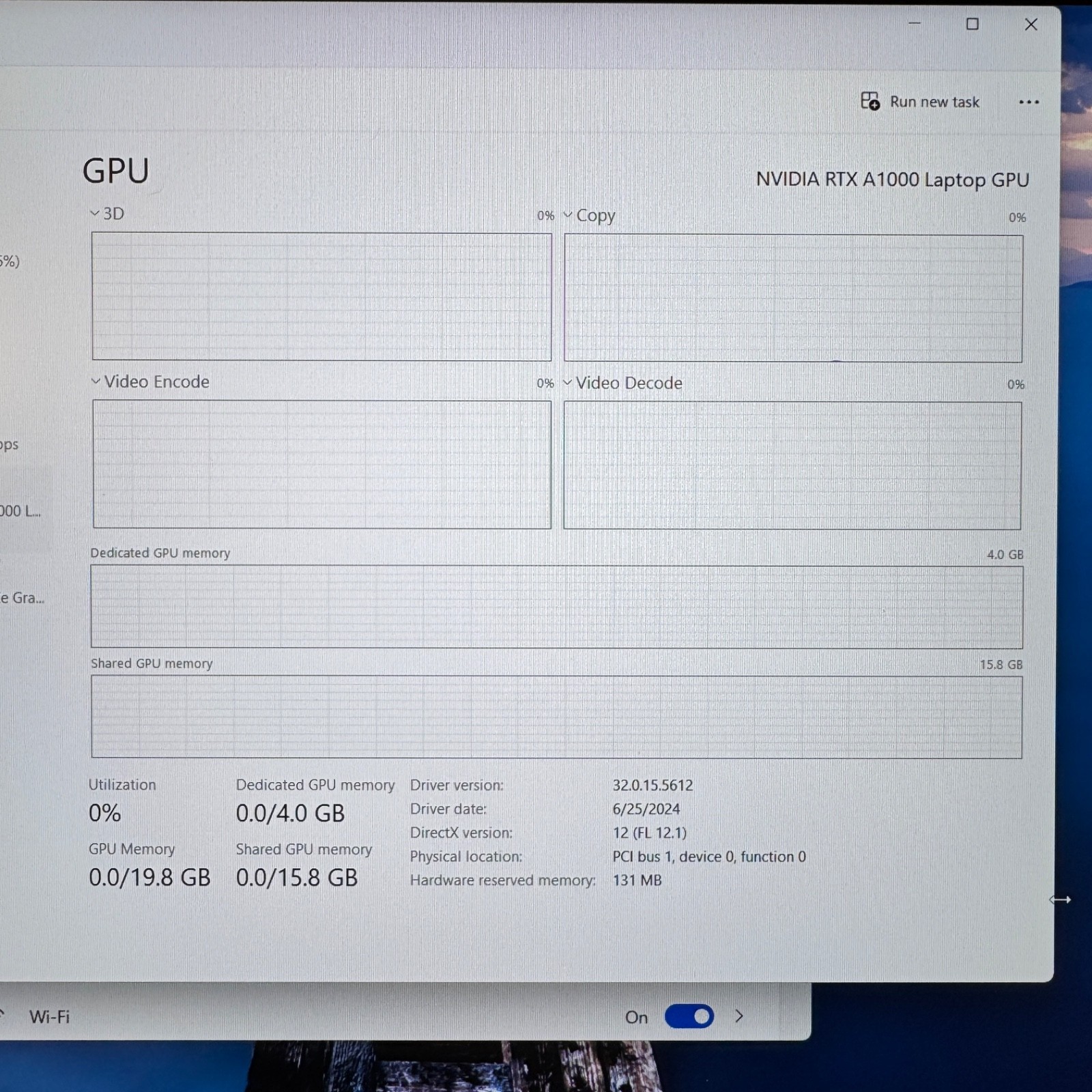Viewport: 1092px width, 1092px height.
Task: Click the 15.8 GB graph maximum label
Action: (1001, 665)
